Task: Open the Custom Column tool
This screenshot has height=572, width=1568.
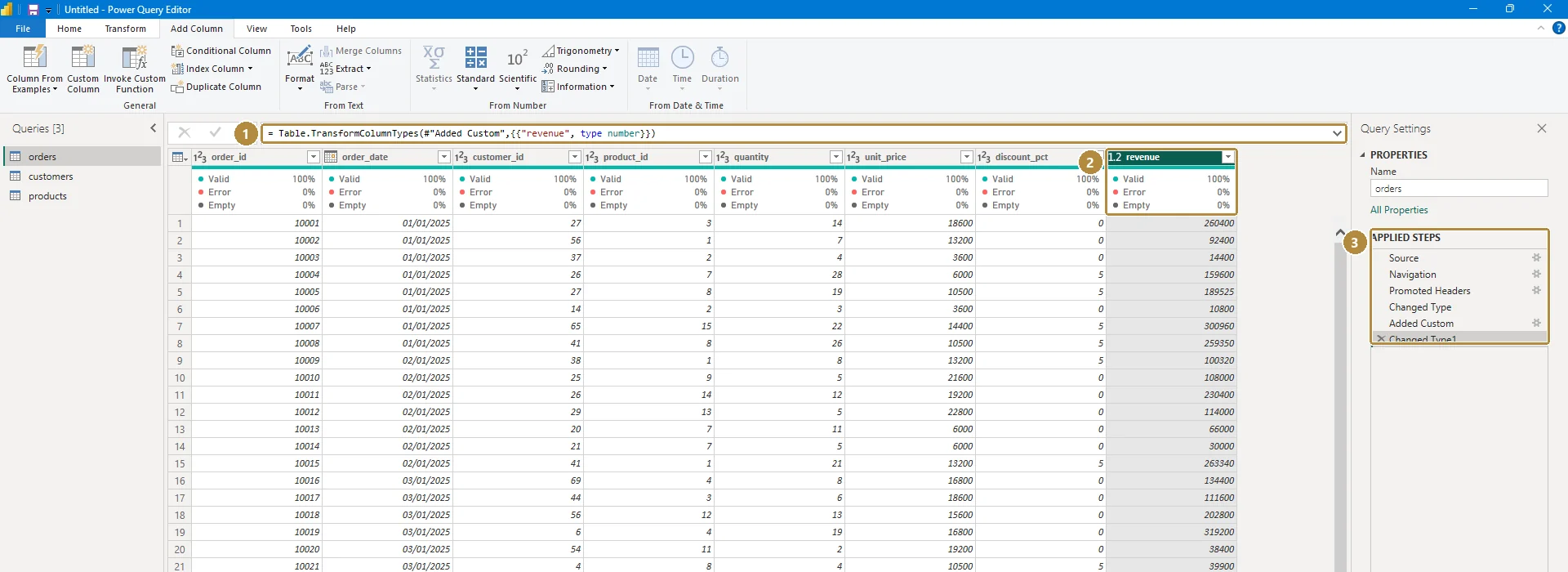Action: pos(82,69)
